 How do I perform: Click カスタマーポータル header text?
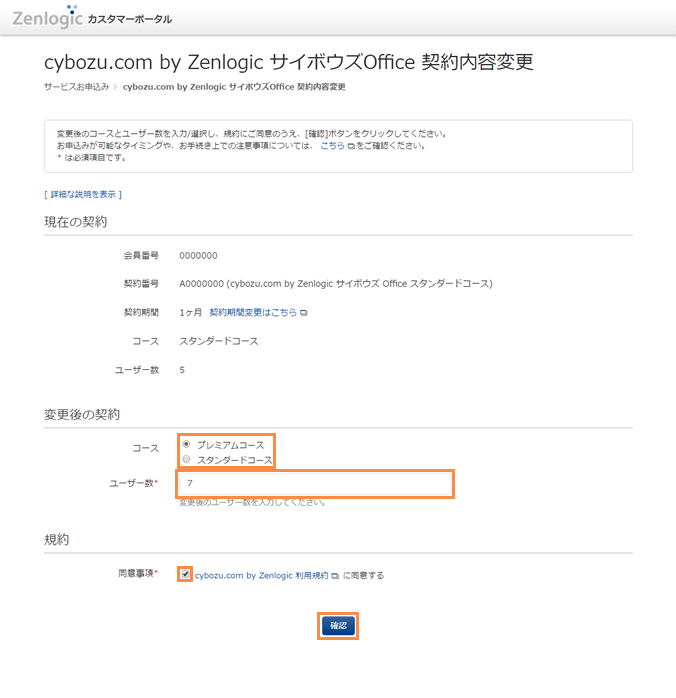pos(130,19)
